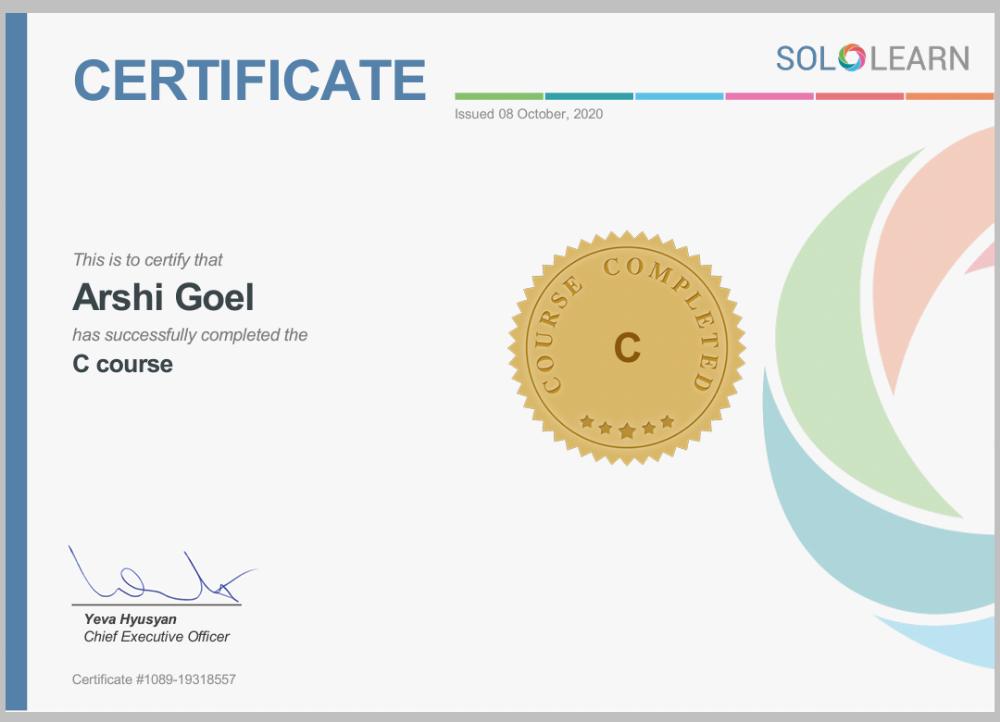The width and height of the screenshot is (1000, 722).
Task: Select the letter C inside the seal
Action: (x=627, y=348)
